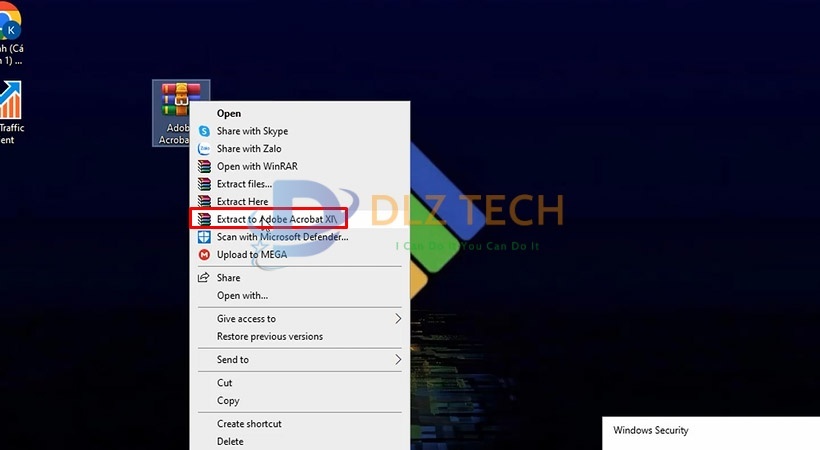Screen dimensions: 820x450
Task: Click WinRAR icon beside Open with WinRAR
Action: pos(204,166)
